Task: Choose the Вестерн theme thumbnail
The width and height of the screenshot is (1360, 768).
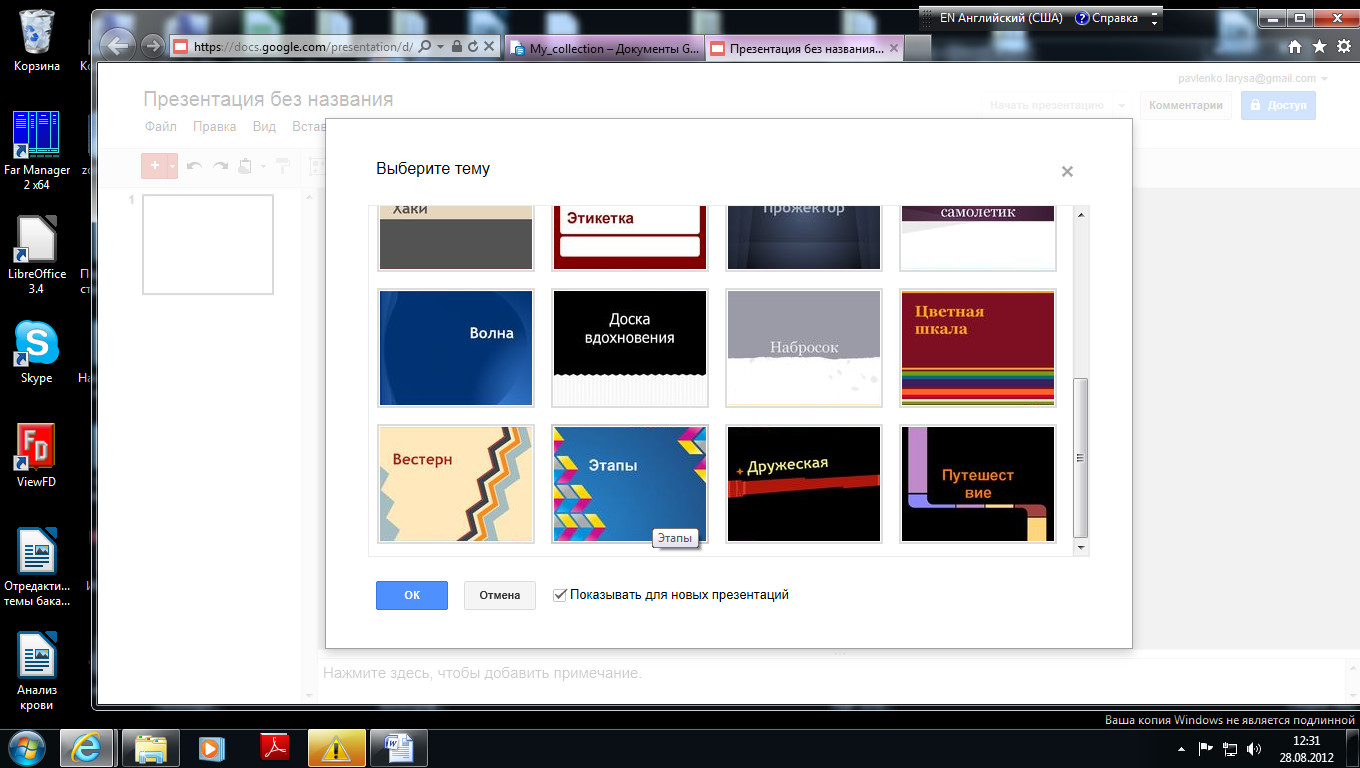Action: tap(456, 484)
